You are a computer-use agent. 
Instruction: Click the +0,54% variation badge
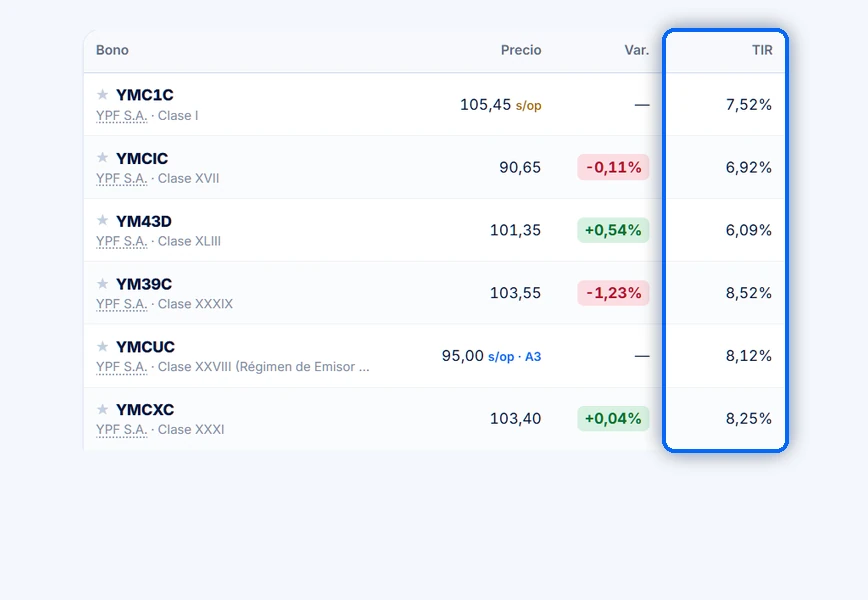click(x=613, y=230)
